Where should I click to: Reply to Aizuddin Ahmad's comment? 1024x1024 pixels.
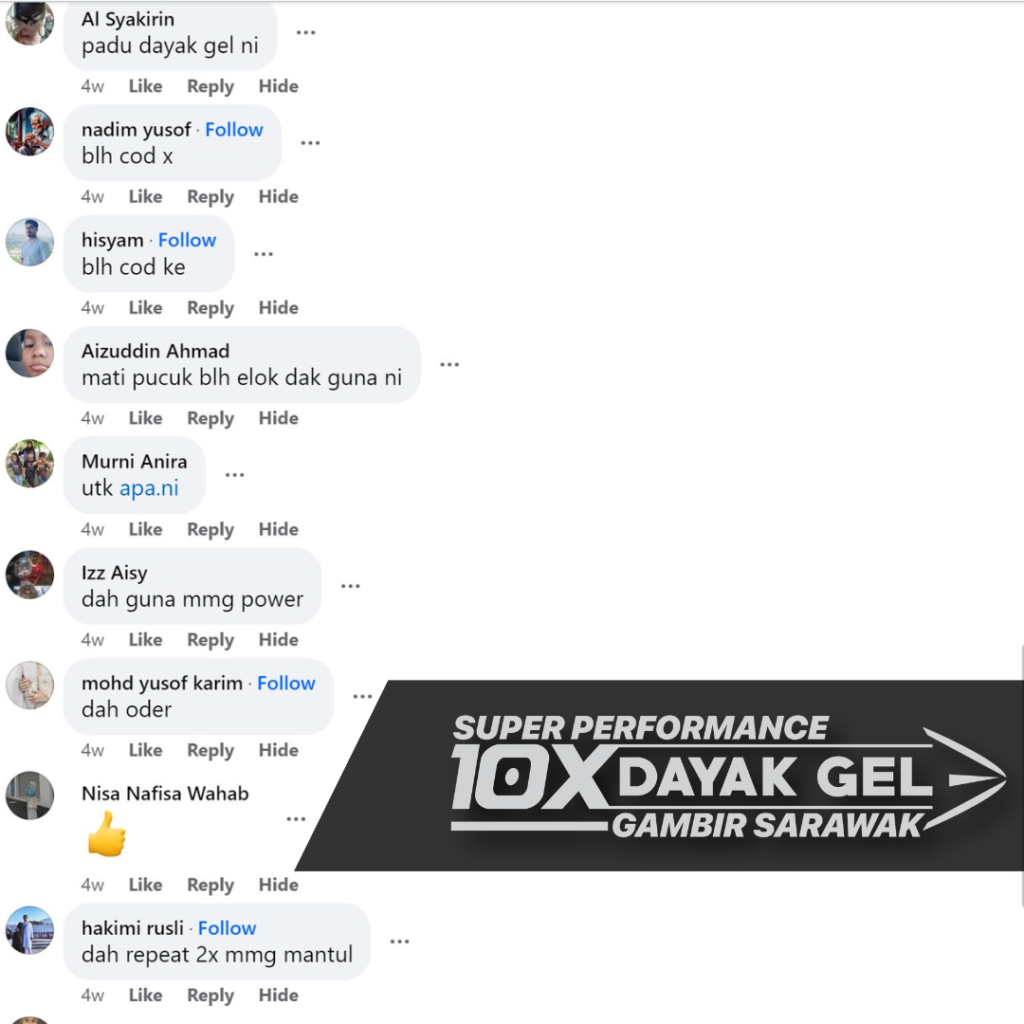pos(210,419)
